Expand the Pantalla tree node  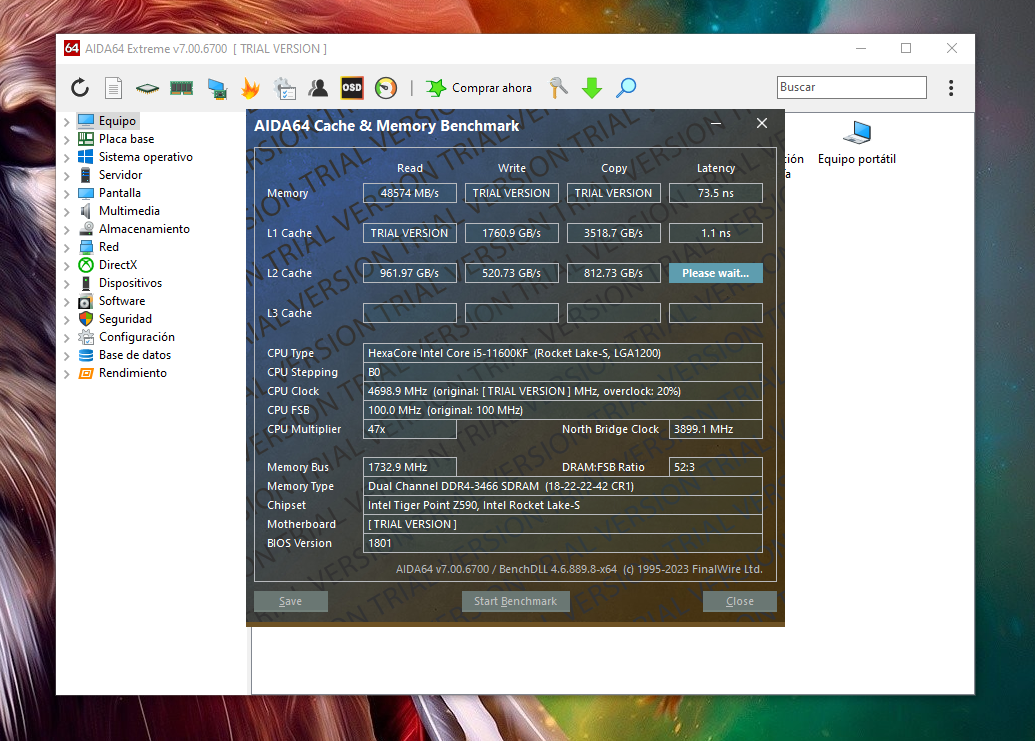tap(67, 193)
